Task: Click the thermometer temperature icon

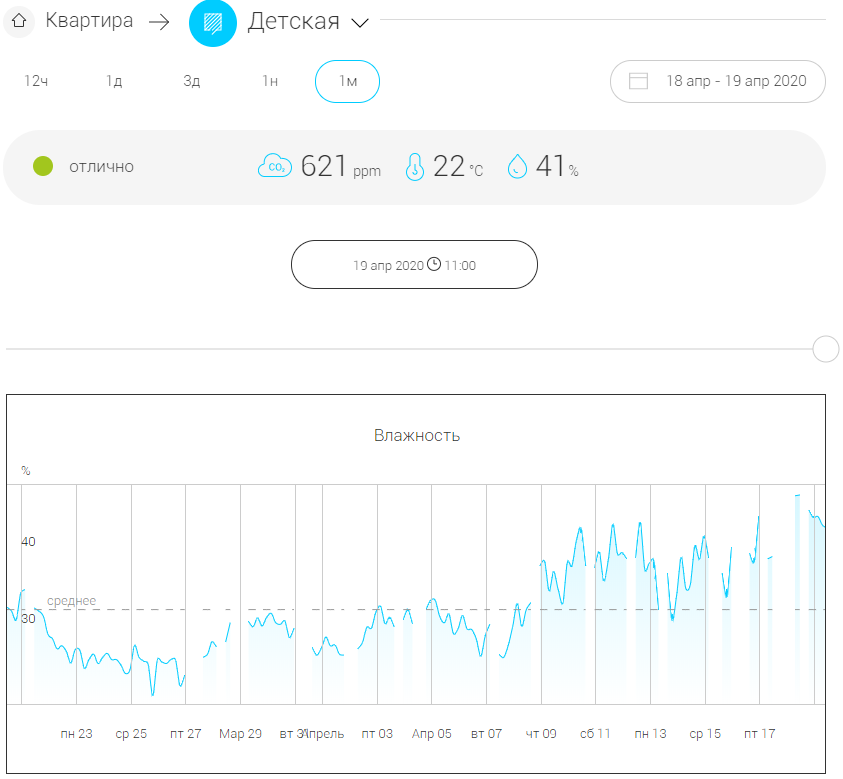Action: coord(414,167)
